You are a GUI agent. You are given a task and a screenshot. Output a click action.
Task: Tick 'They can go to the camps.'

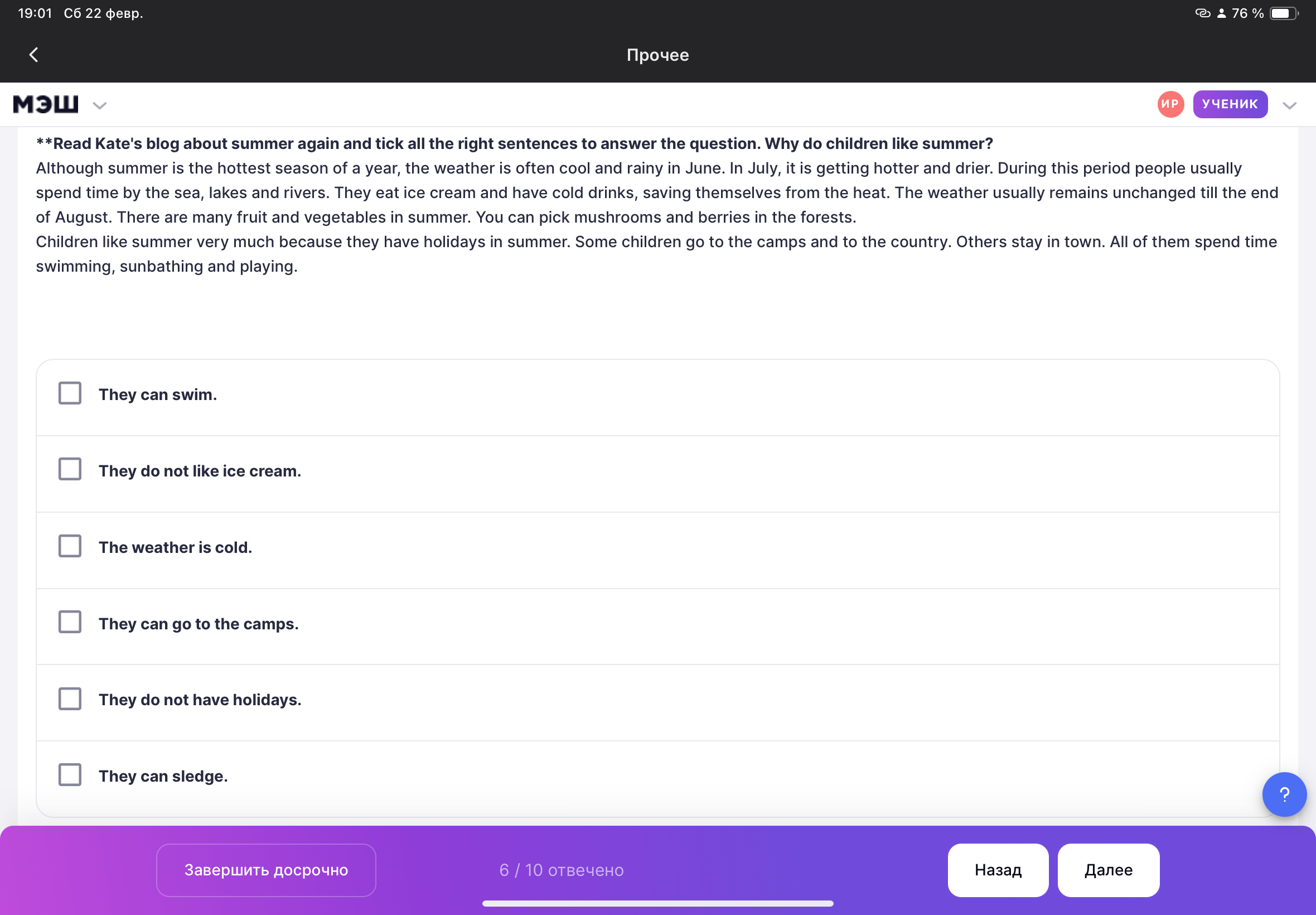click(70, 622)
